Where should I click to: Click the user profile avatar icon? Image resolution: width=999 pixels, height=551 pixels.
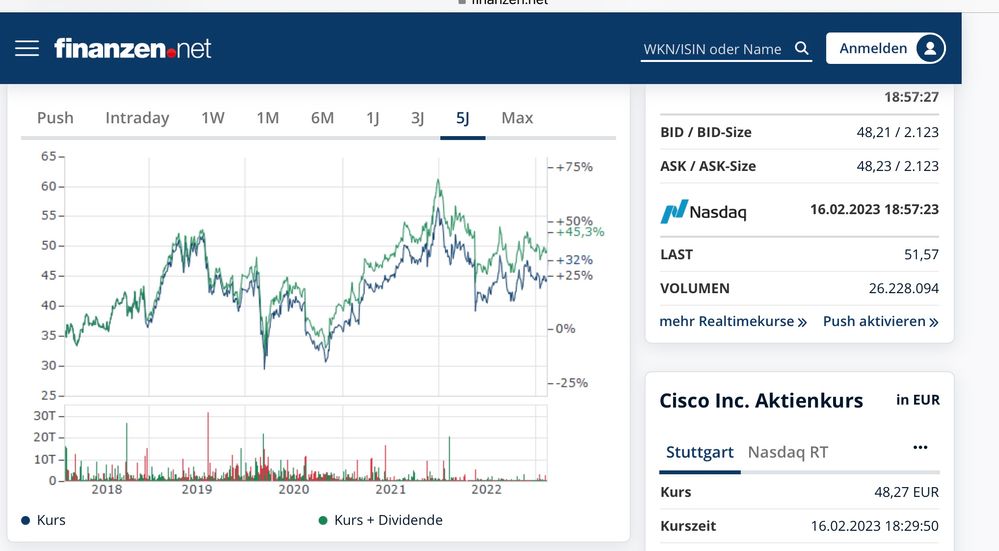pyautogui.click(x=929, y=48)
